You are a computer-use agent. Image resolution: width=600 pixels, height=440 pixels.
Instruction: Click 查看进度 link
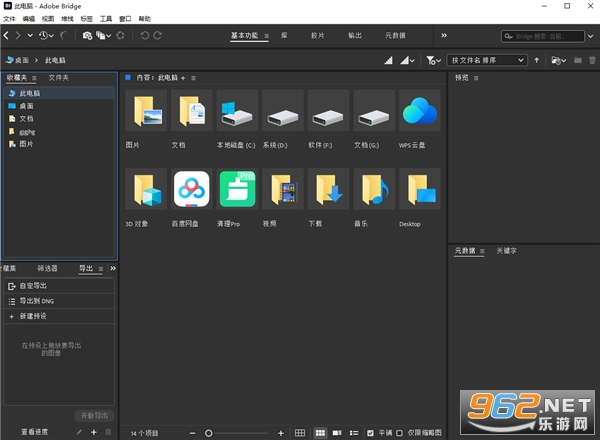pyautogui.click(x=34, y=432)
